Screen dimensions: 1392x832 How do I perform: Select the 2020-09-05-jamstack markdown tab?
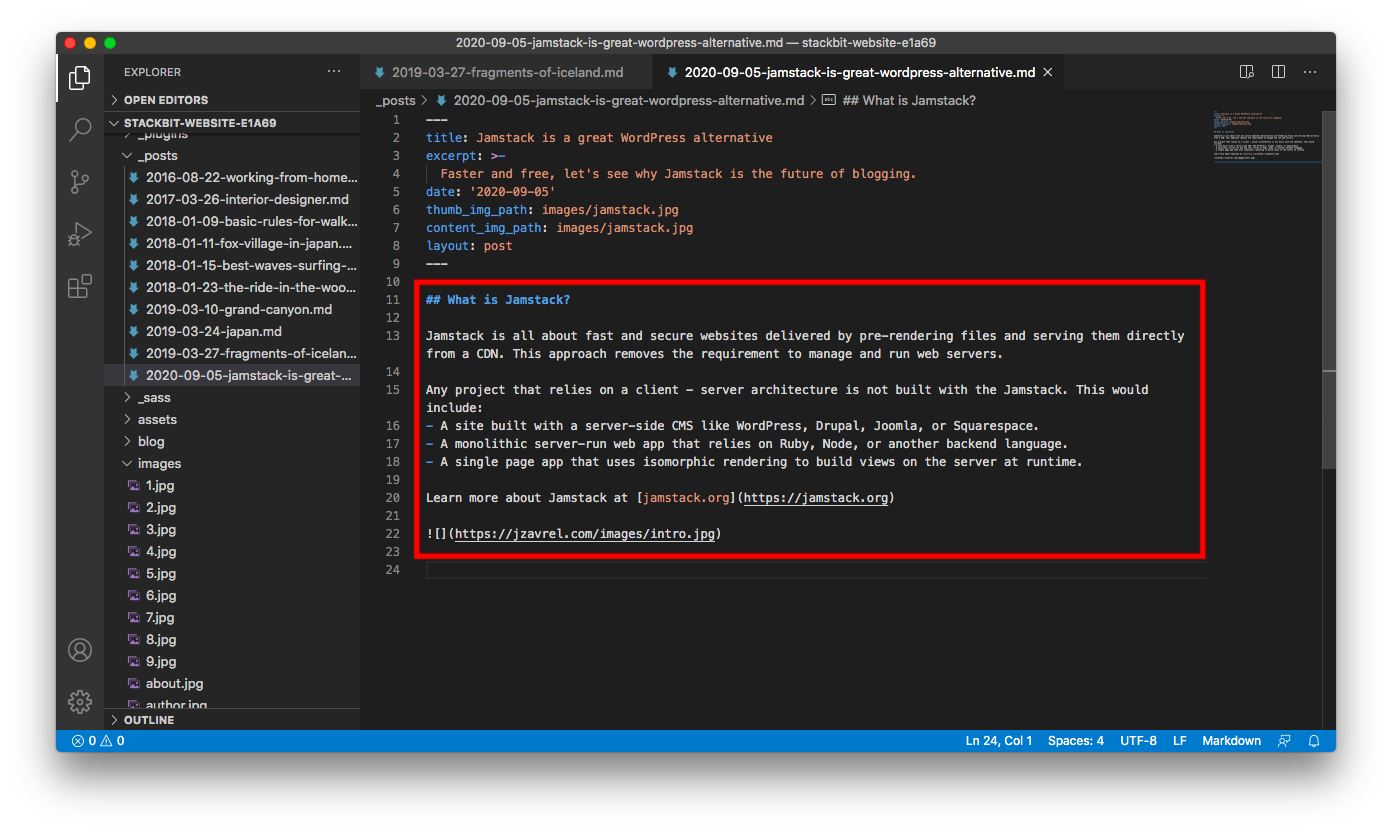click(859, 72)
